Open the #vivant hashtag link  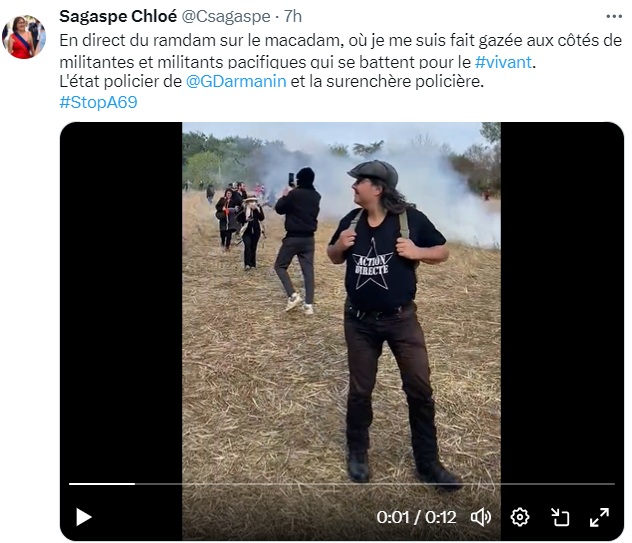pos(503,62)
